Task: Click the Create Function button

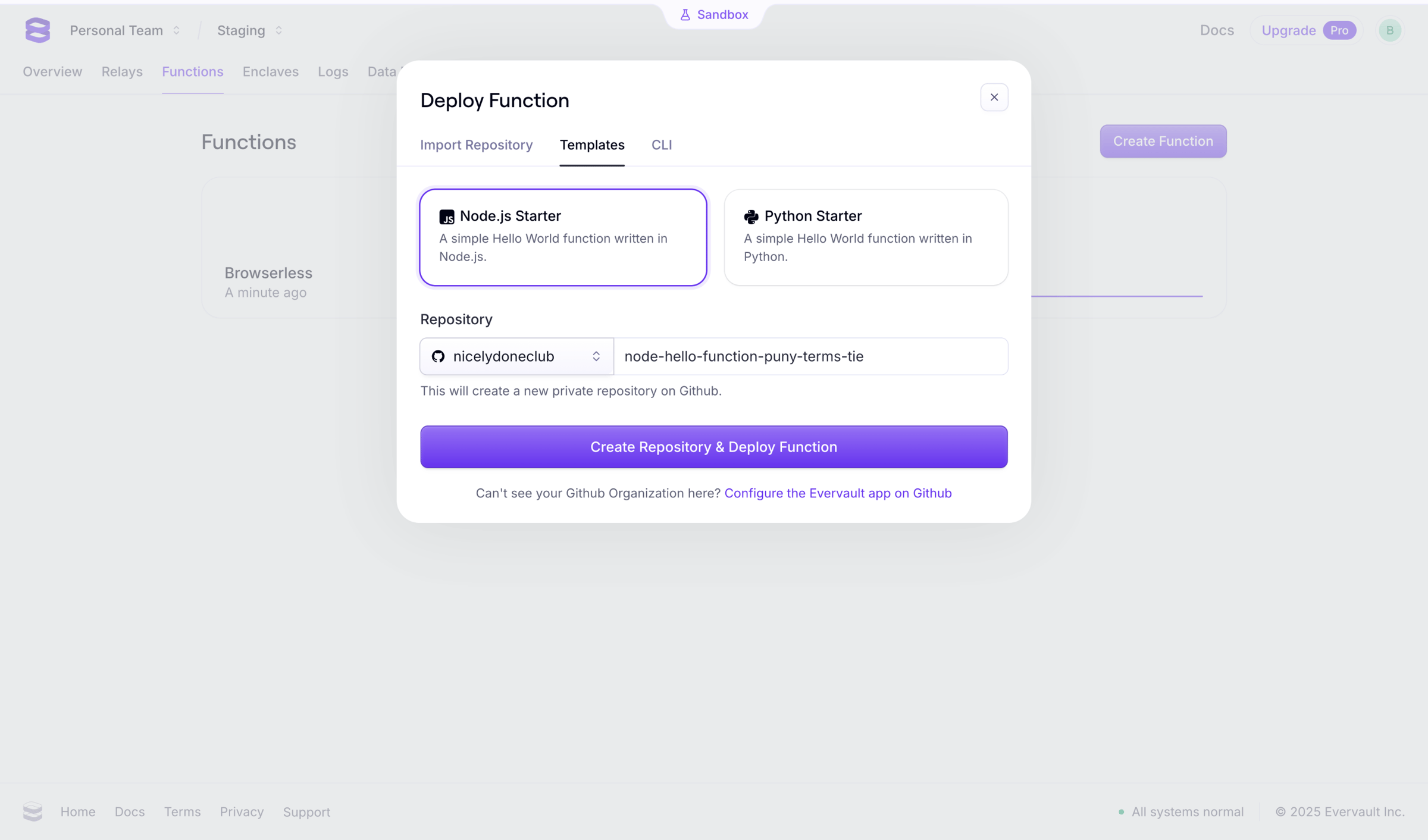Action: click(x=1163, y=141)
